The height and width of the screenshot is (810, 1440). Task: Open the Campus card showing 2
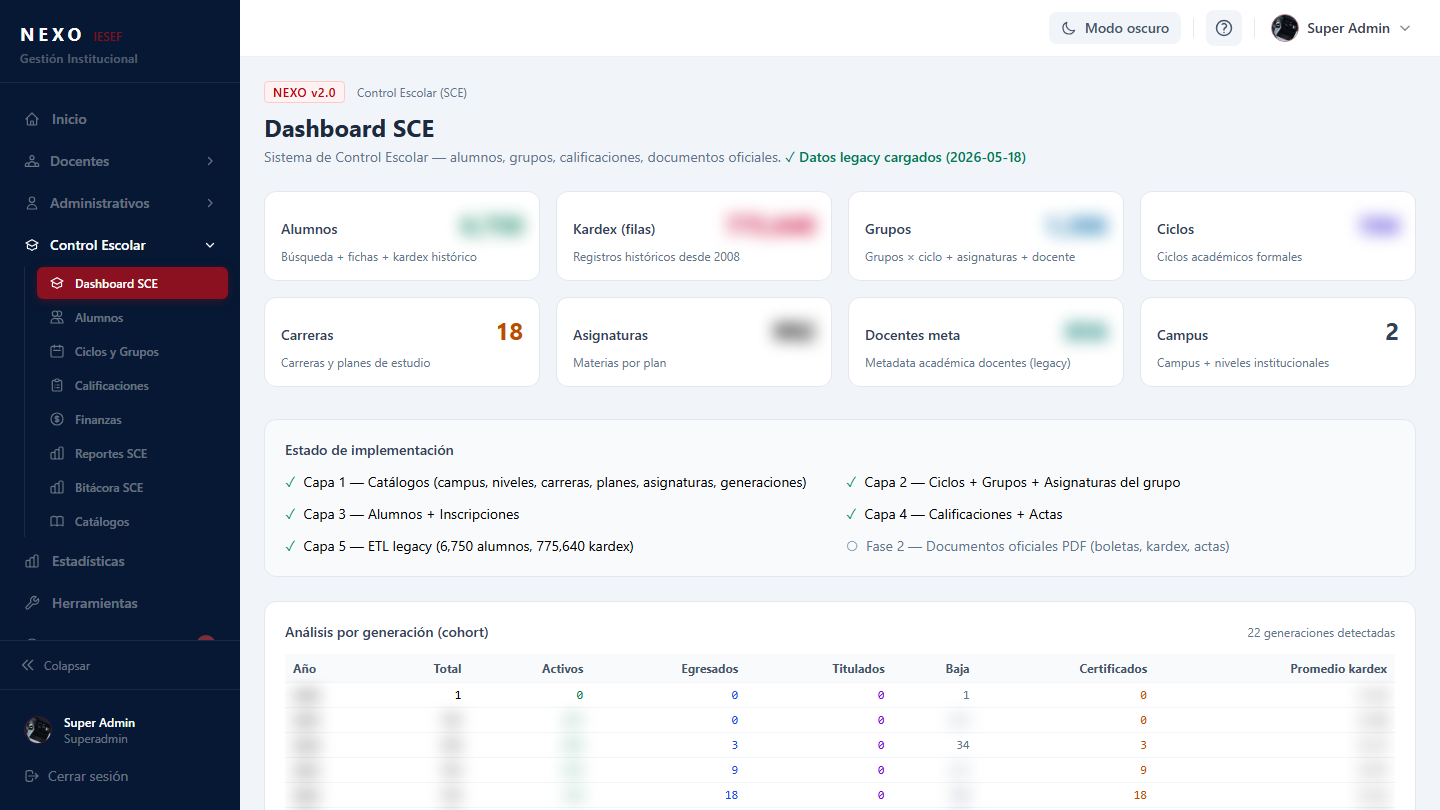coord(1278,342)
